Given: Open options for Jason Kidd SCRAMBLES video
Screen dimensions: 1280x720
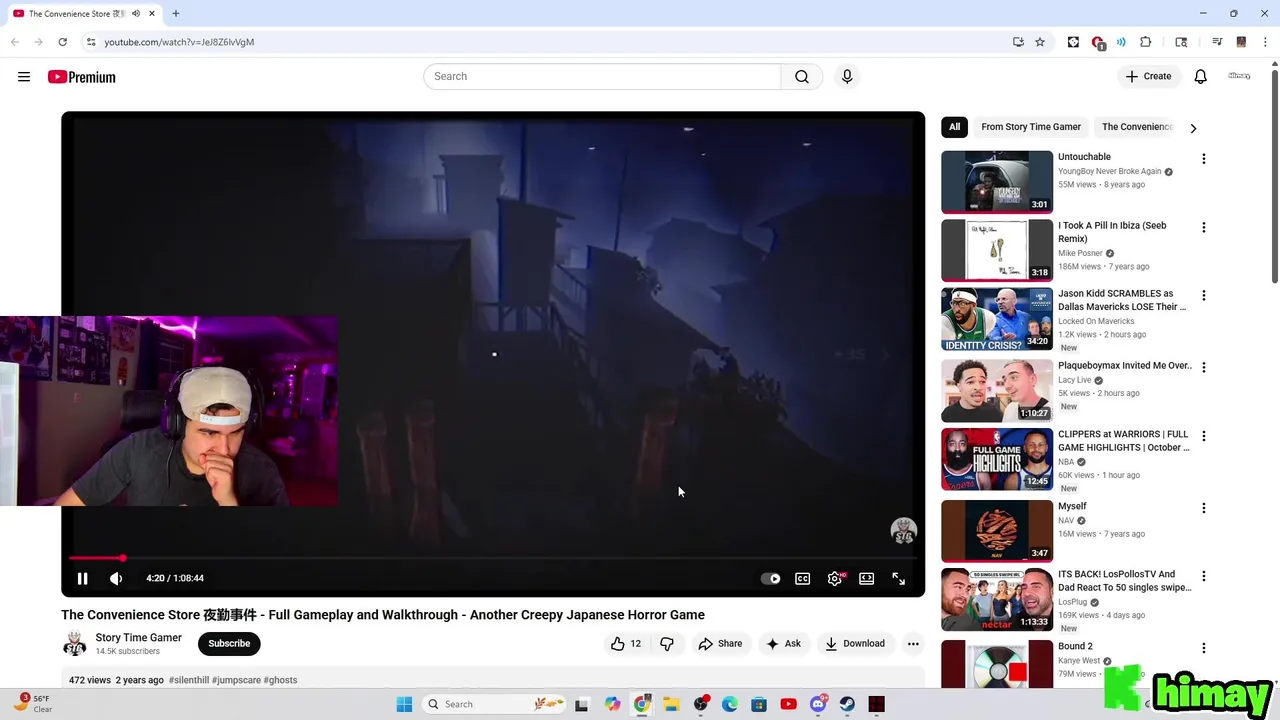Looking at the screenshot, I should tap(1204, 295).
